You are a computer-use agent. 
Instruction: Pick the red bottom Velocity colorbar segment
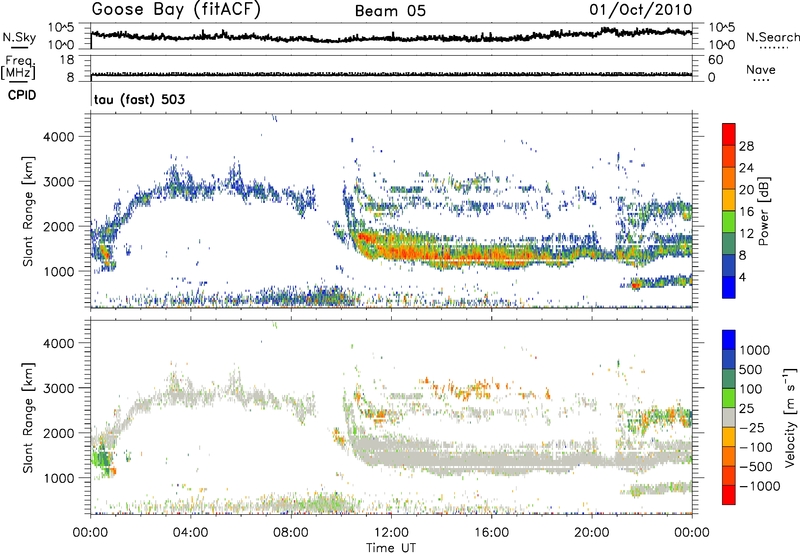[x=729, y=495]
